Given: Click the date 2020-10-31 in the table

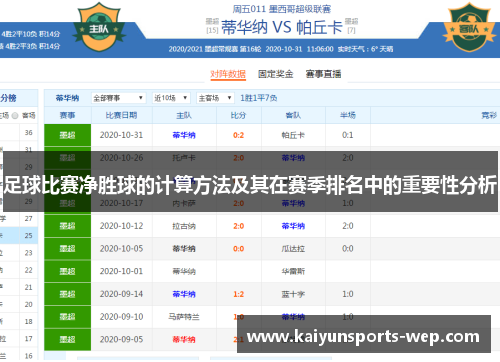Looking at the screenshot, I should point(121,135).
